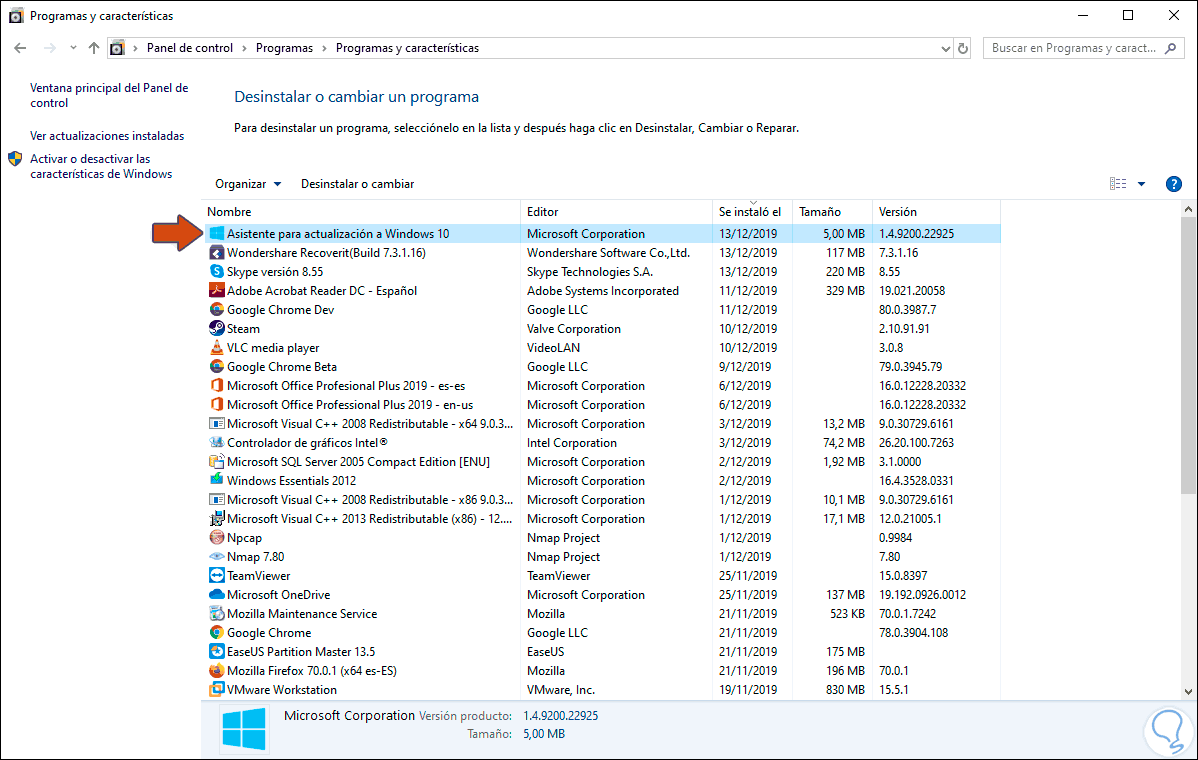1198x760 pixels.
Task: Click Wondershare Software Co.,Ltd. editor cell
Action: (608, 253)
